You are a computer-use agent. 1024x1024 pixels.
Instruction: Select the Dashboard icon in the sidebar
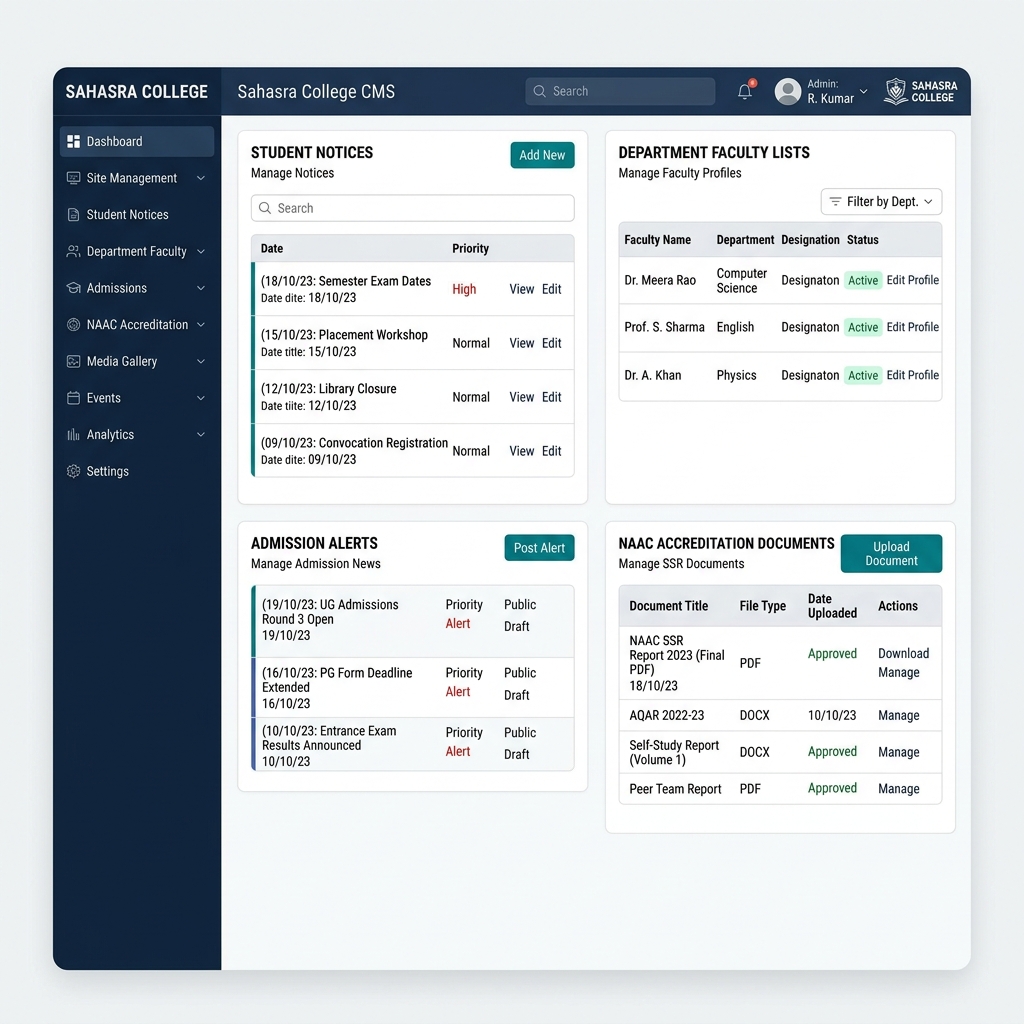(x=74, y=141)
